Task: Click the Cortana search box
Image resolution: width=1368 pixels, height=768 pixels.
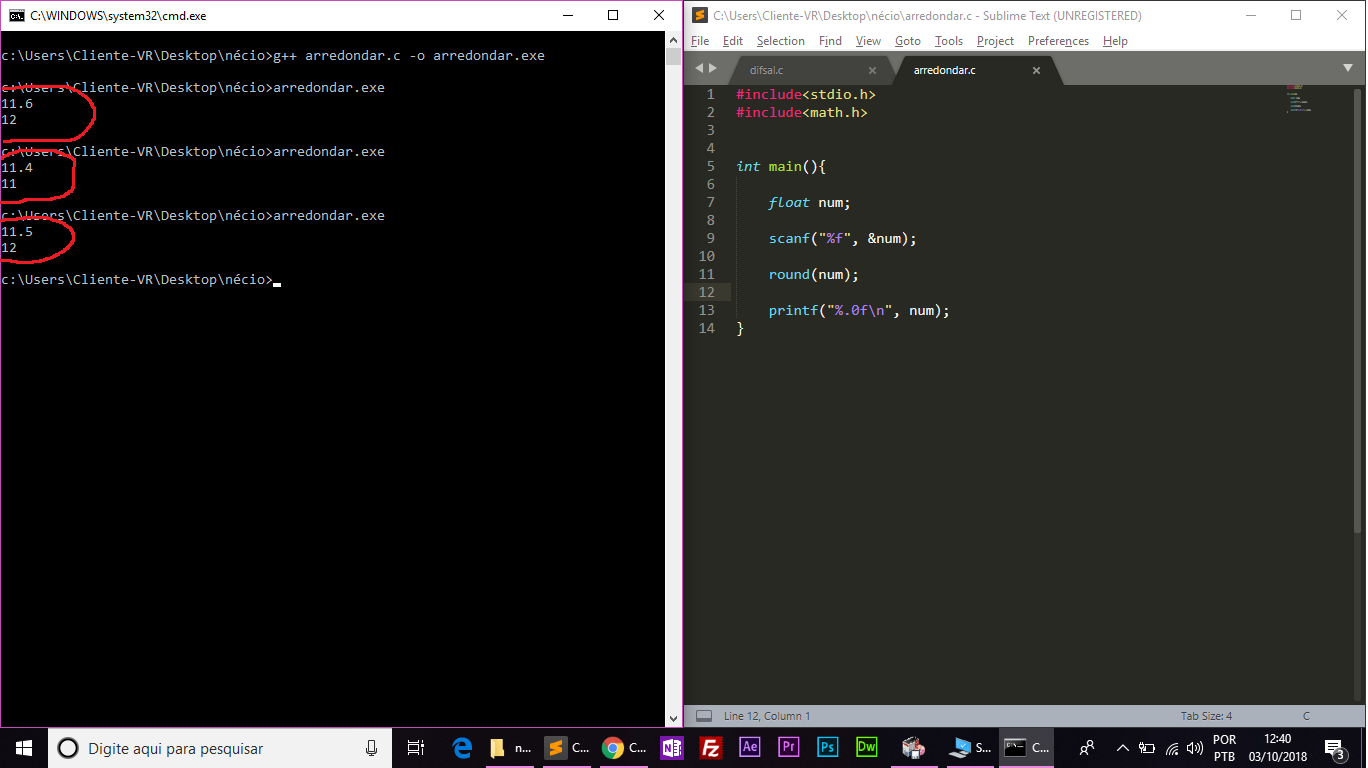Action: point(220,748)
